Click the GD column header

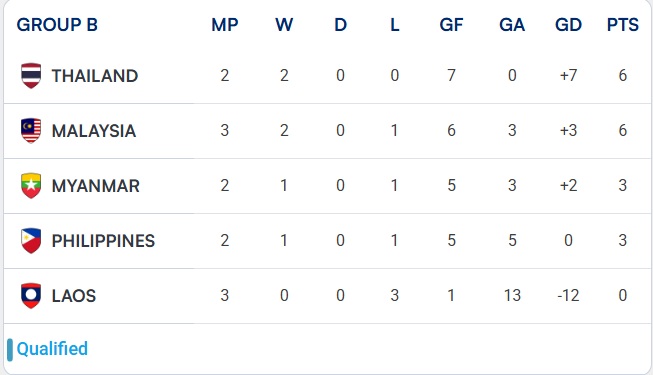tap(568, 25)
